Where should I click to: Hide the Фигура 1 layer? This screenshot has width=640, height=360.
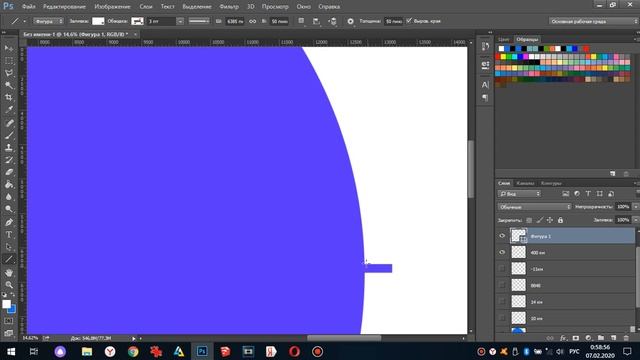point(502,236)
